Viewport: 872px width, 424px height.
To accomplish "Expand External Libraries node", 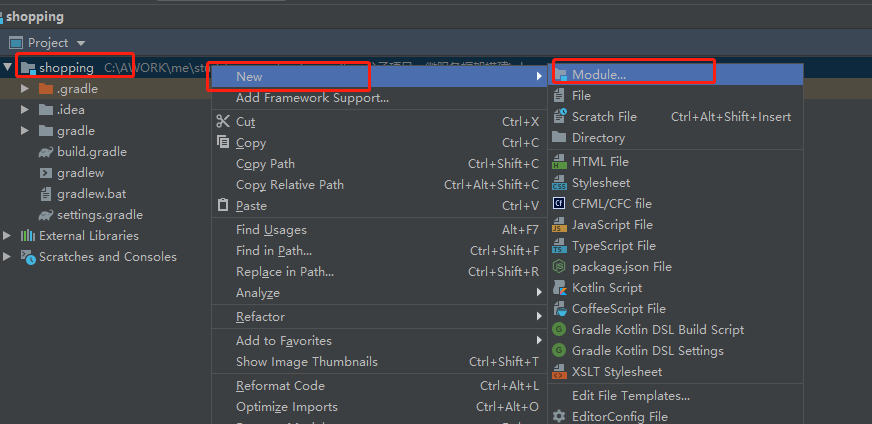I will click(x=7, y=235).
